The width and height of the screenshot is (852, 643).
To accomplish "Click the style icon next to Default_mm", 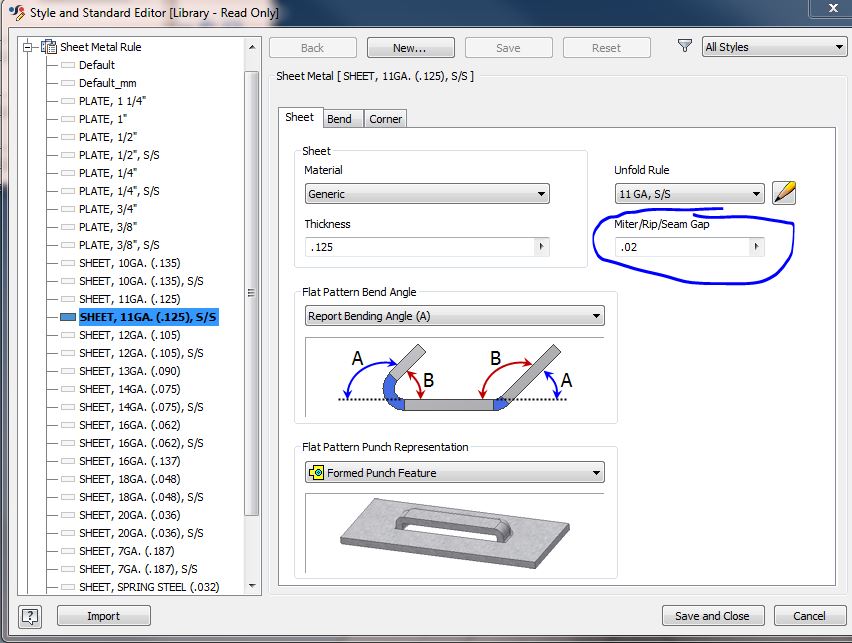I will [68, 83].
